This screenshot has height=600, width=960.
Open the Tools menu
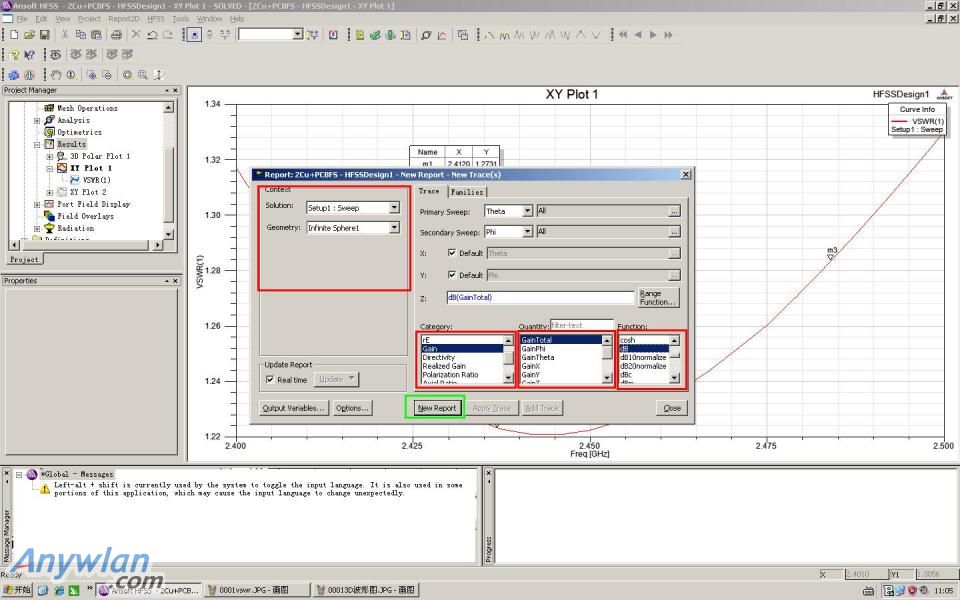[x=181, y=19]
